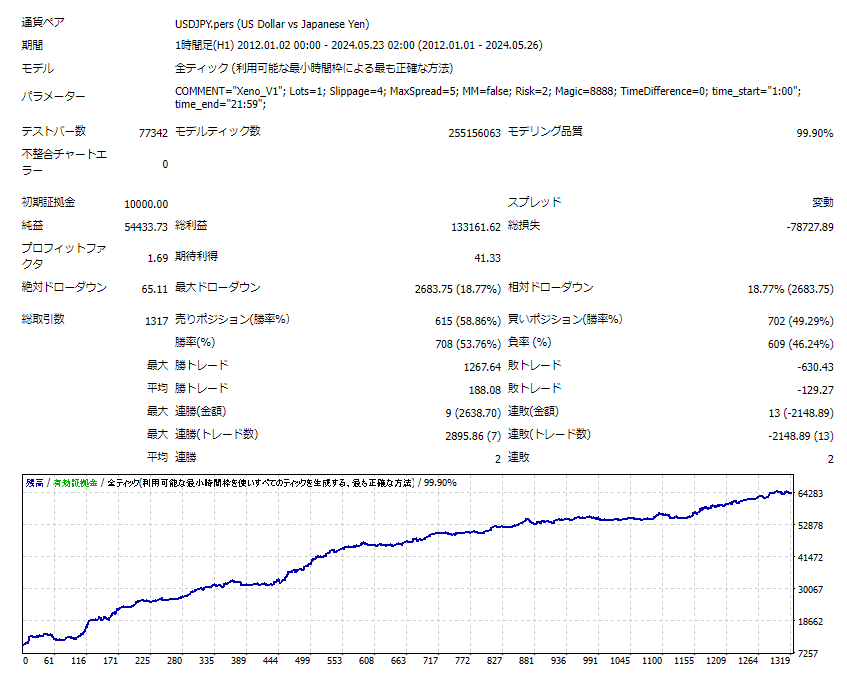Click the chart axis value 64283

[x=810, y=494]
